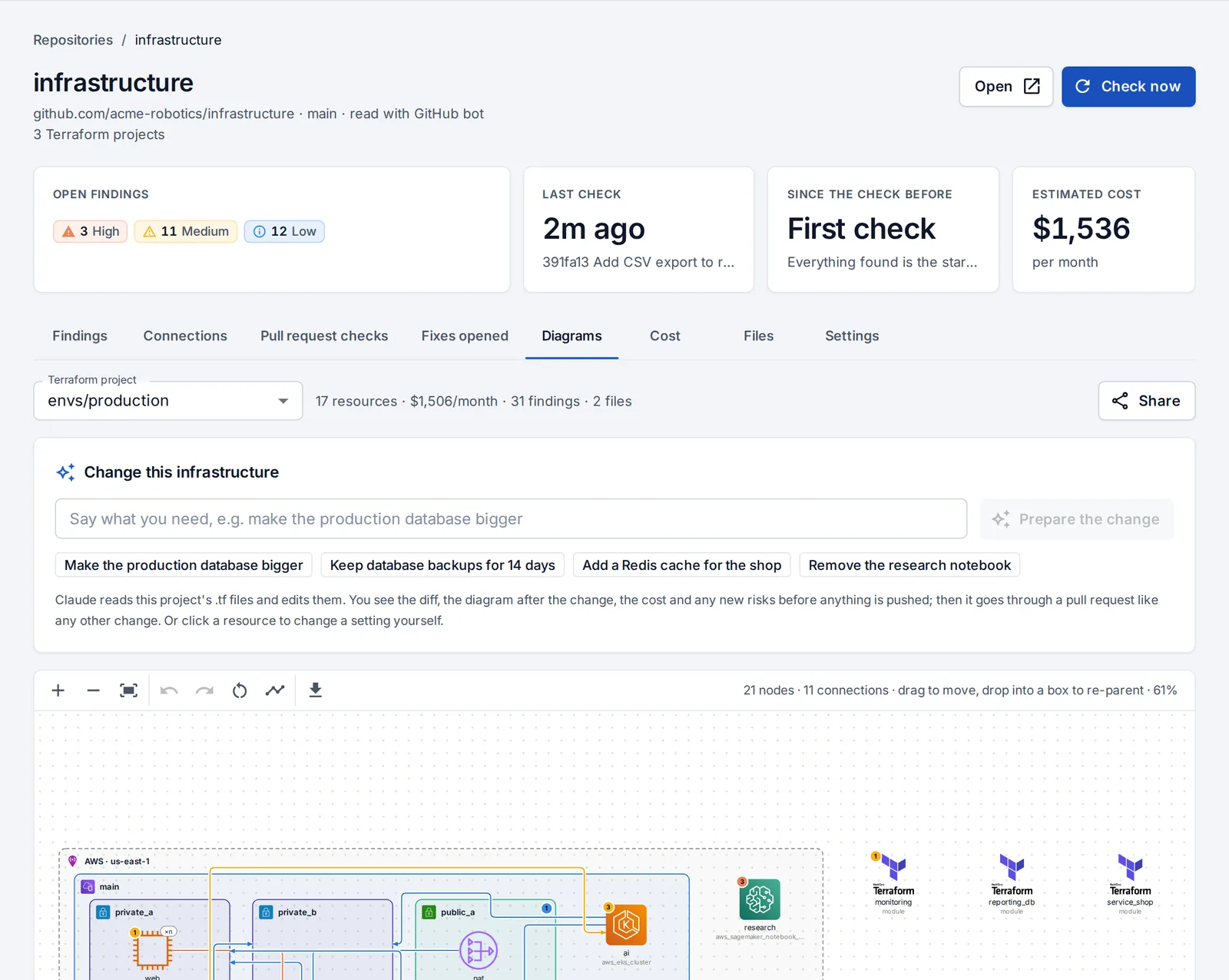Click Prepare the change button
This screenshot has height=980, width=1229.
click(1077, 519)
